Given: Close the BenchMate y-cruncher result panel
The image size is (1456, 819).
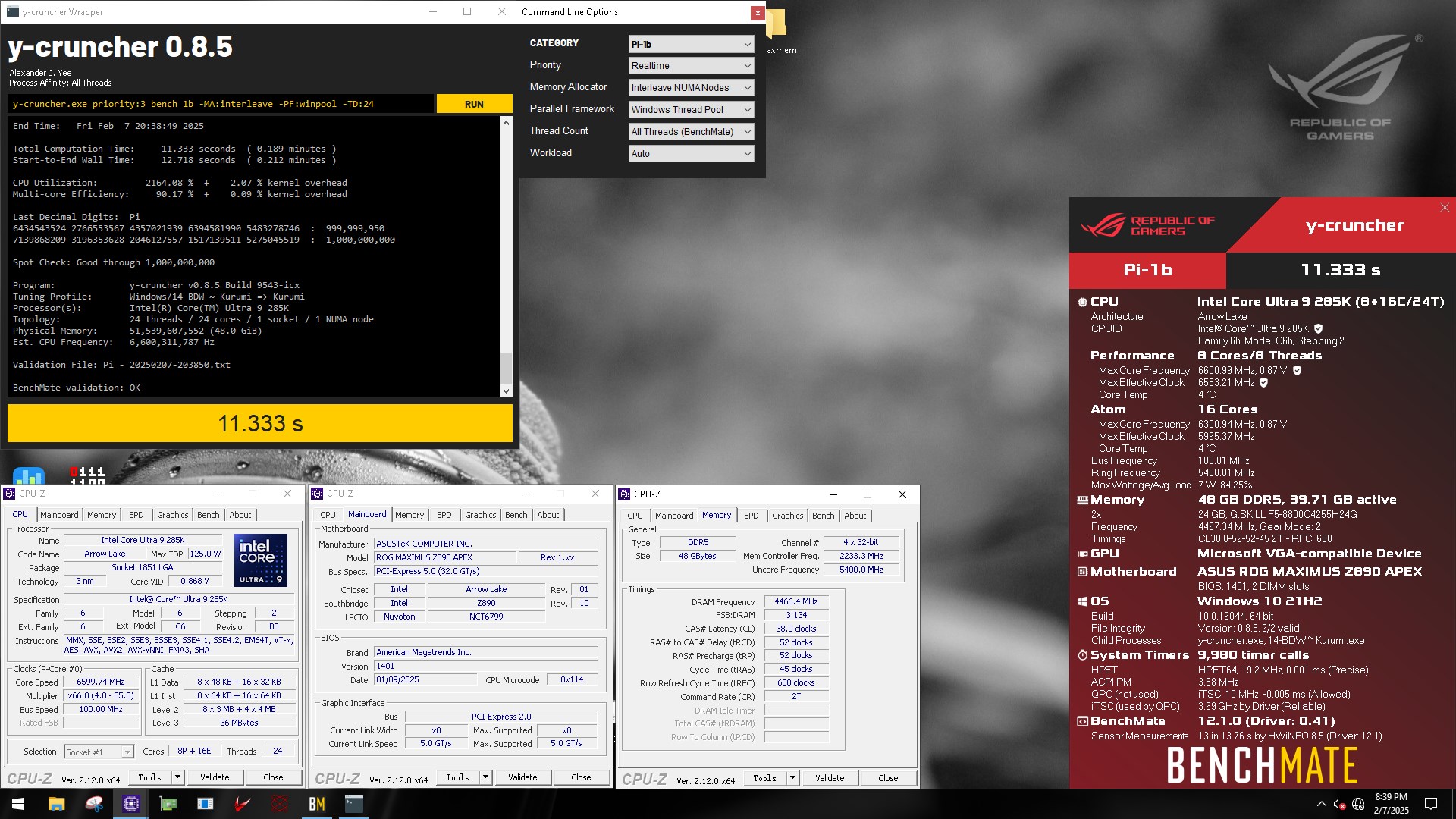Looking at the screenshot, I should (x=1445, y=208).
